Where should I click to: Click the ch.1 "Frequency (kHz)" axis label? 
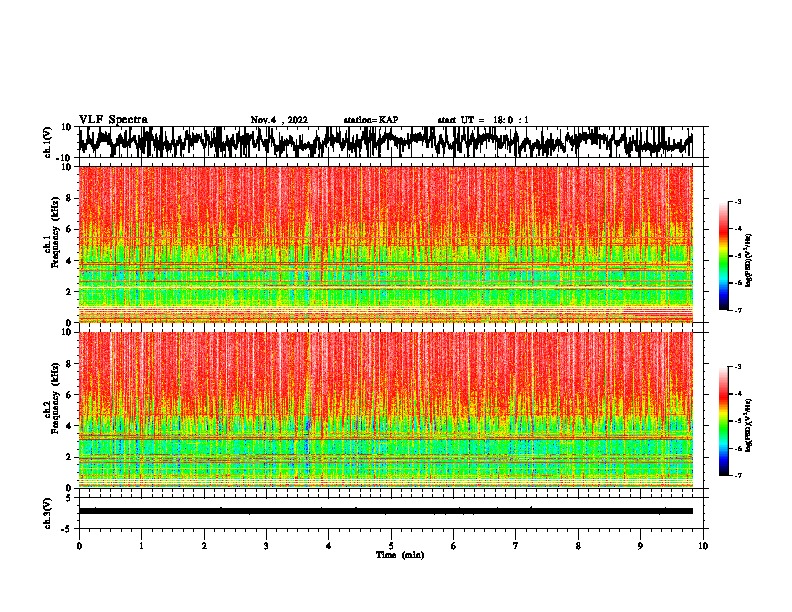click(56, 232)
